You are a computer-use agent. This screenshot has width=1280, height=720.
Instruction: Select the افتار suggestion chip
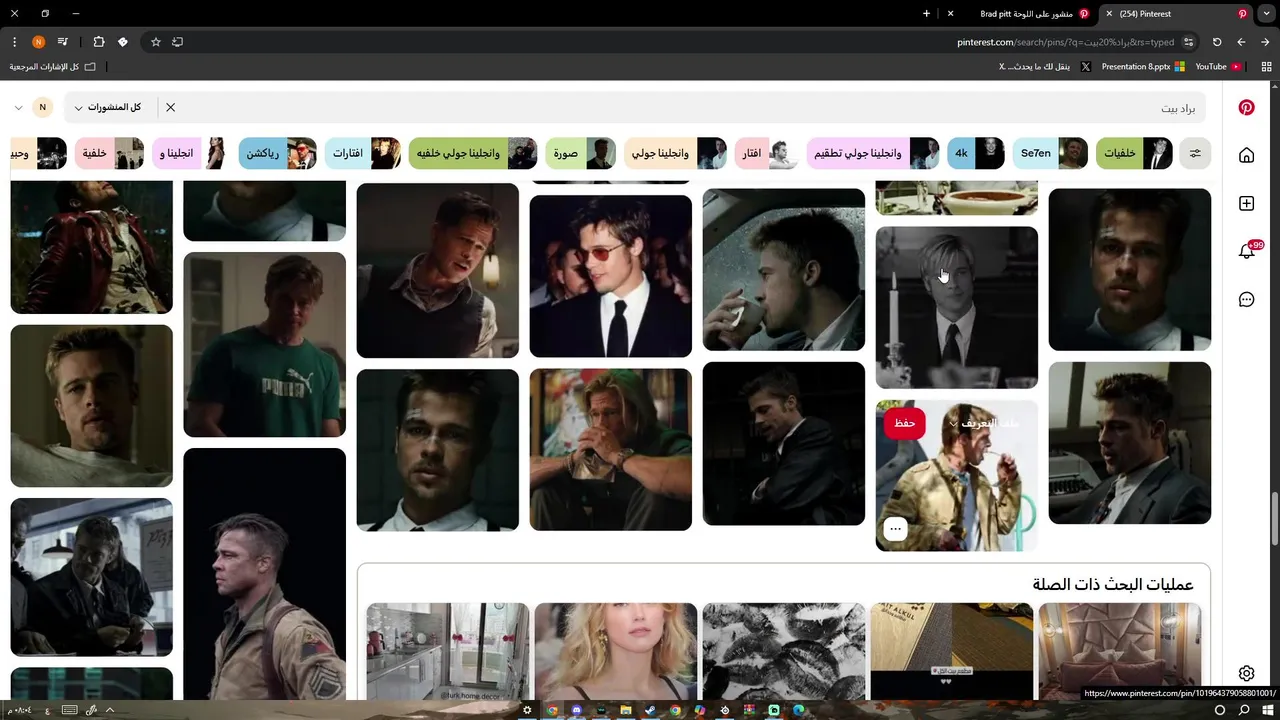pyautogui.click(x=767, y=153)
